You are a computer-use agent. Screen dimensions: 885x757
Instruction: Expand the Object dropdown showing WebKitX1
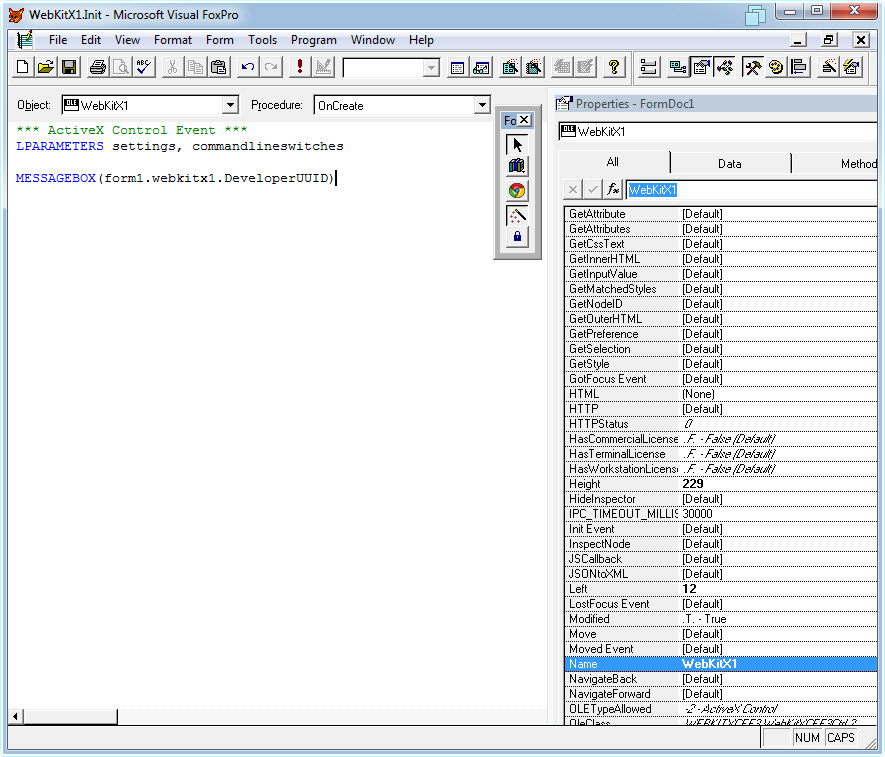pyautogui.click(x=230, y=105)
